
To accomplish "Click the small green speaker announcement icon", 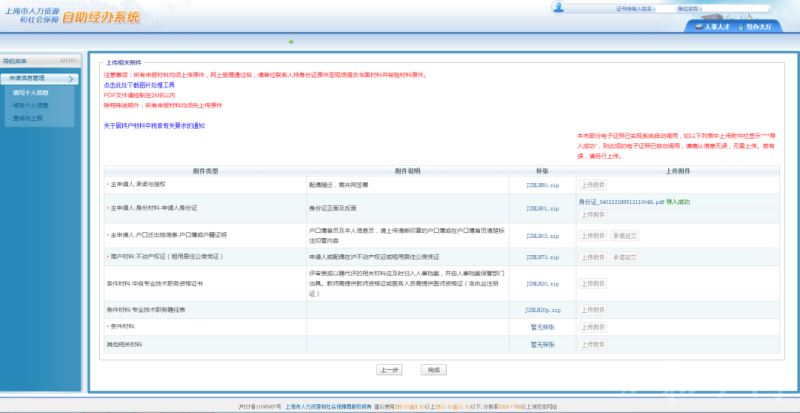I will pos(291,42).
